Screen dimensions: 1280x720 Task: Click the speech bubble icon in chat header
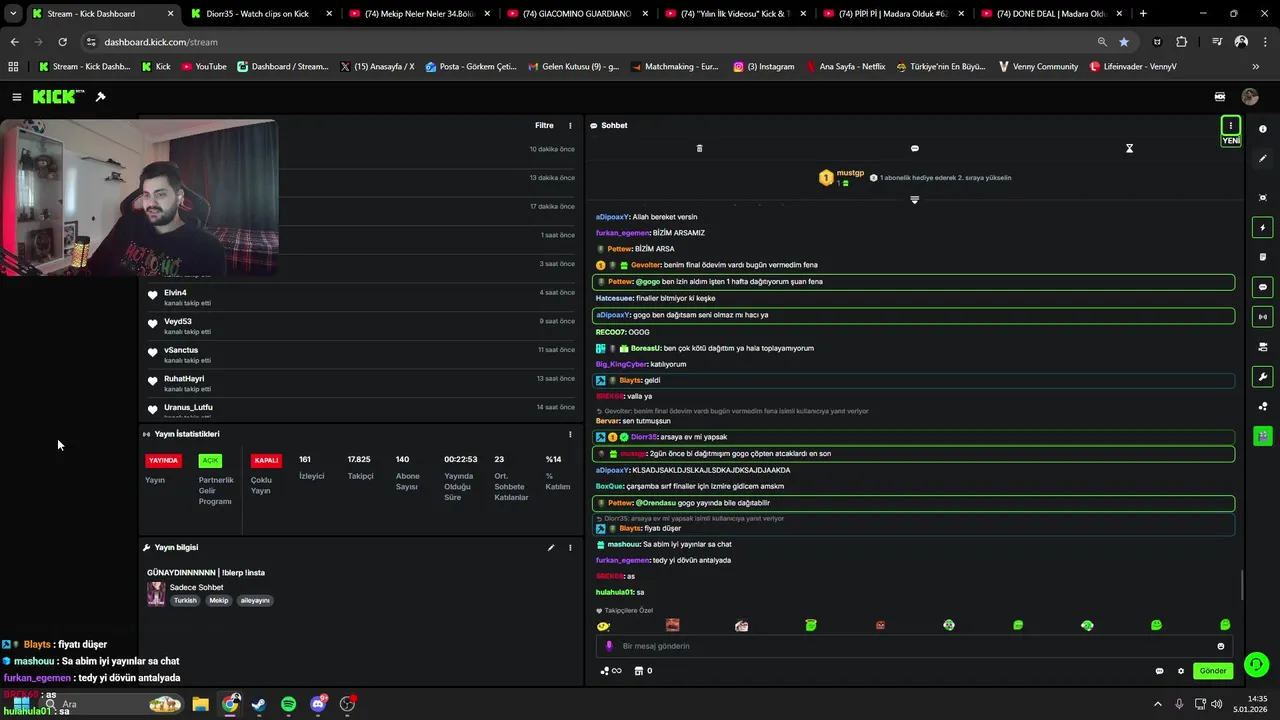pos(914,148)
